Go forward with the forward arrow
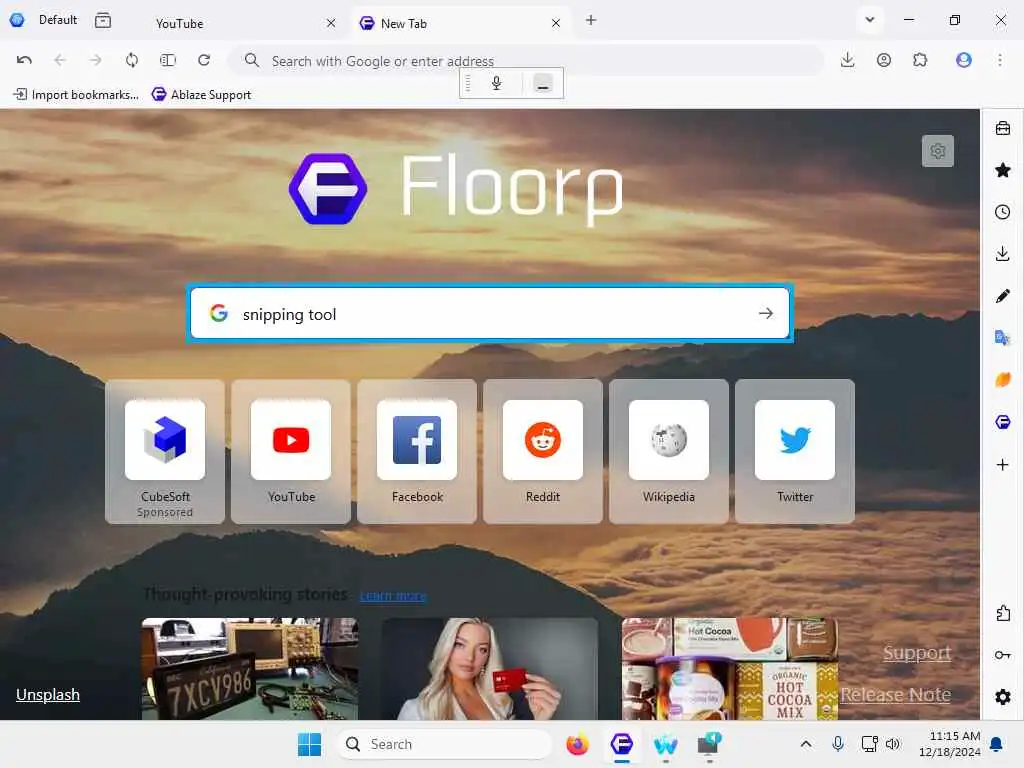This screenshot has width=1024, height=768. coord(95,60)
